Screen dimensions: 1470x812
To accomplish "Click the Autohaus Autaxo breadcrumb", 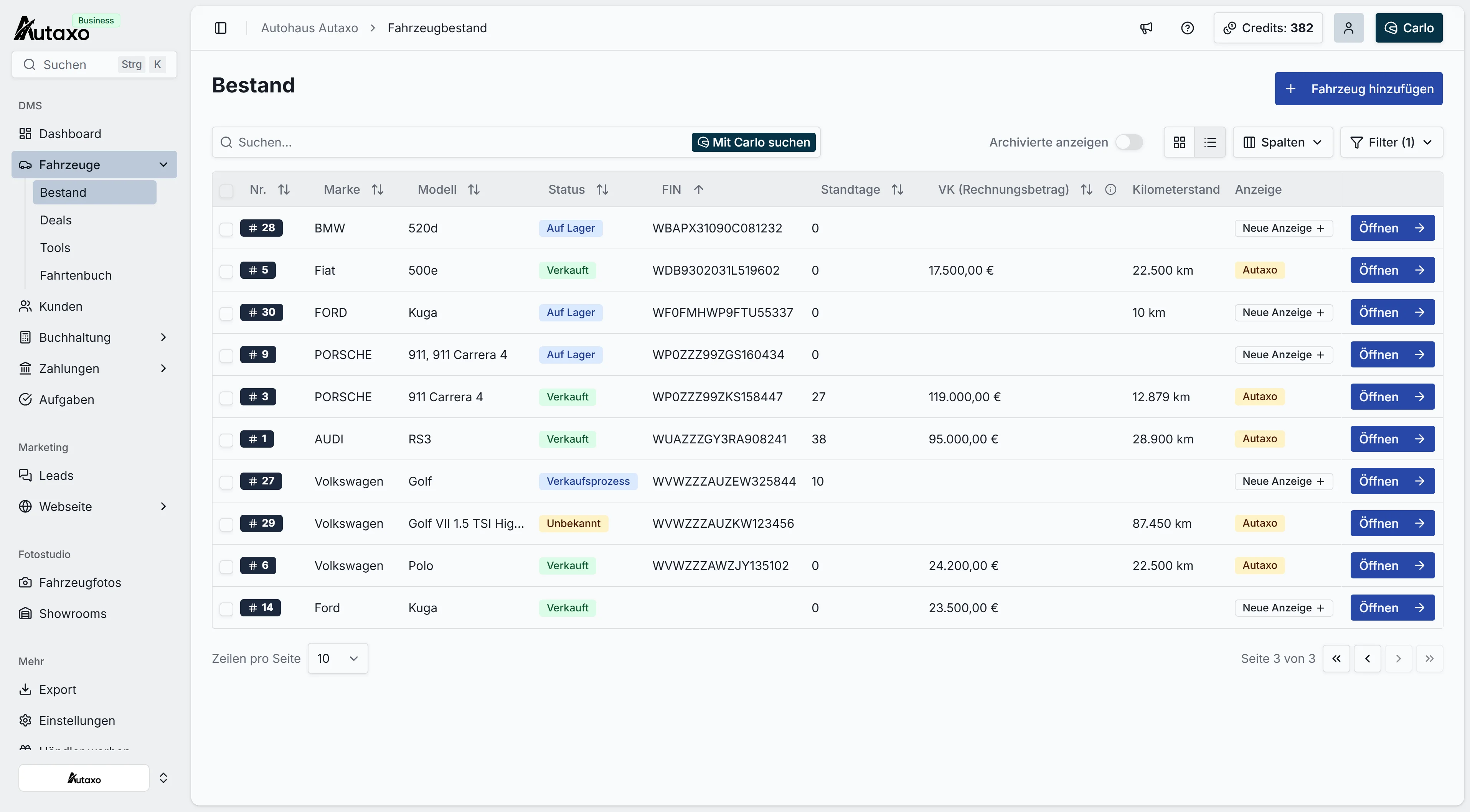I will (x=309, y=28).
